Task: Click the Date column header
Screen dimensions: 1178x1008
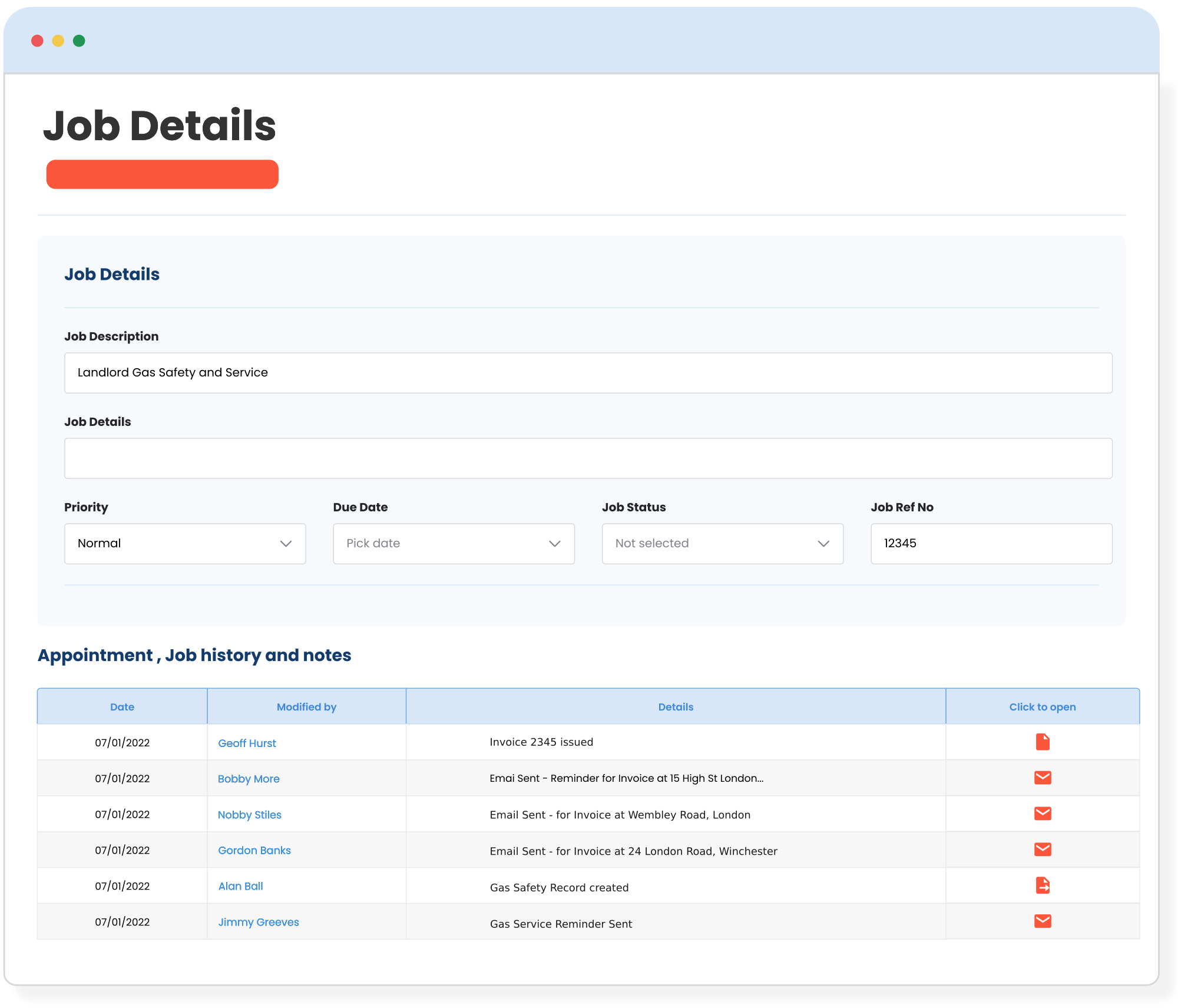Action: point(122,706)
